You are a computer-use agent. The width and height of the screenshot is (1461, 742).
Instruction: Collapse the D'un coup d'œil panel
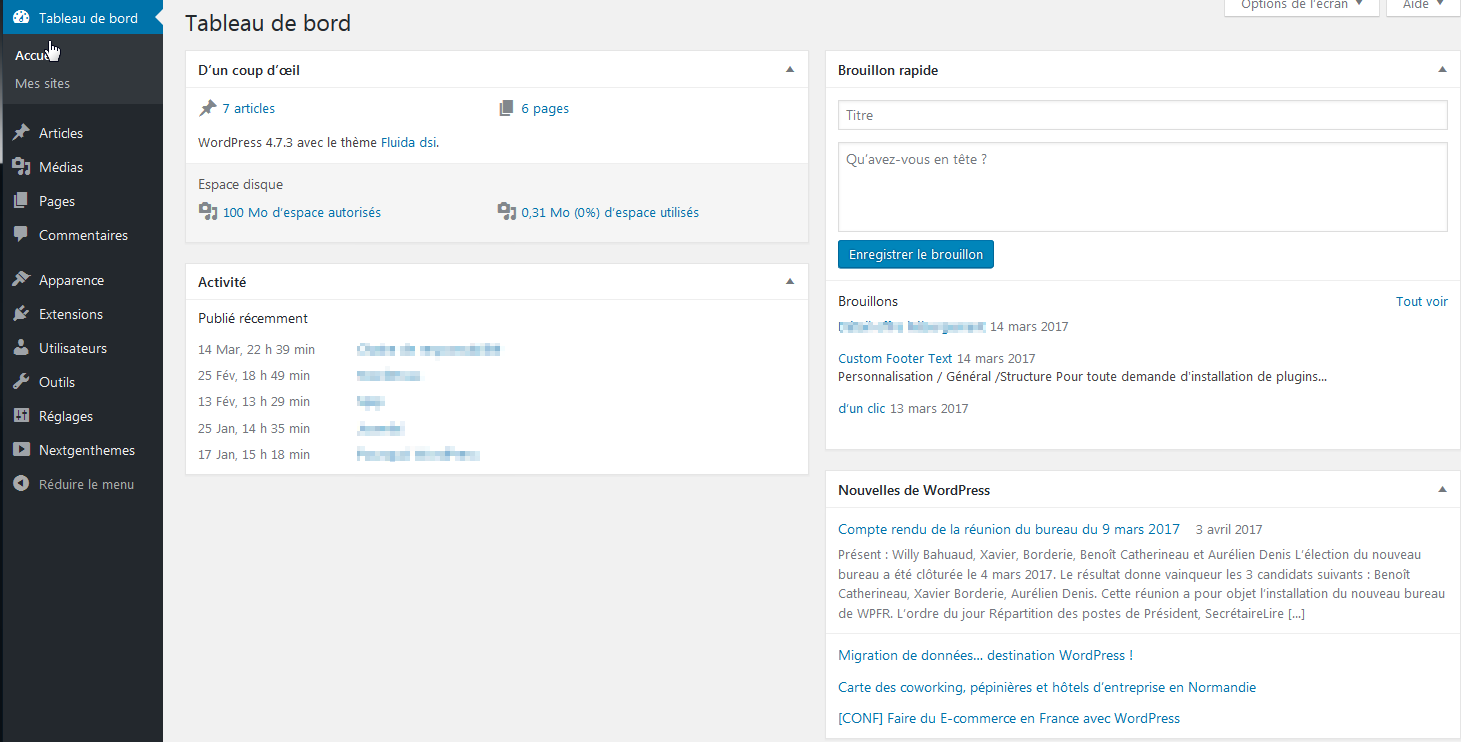pyautogui.click(x=790, y=70)
